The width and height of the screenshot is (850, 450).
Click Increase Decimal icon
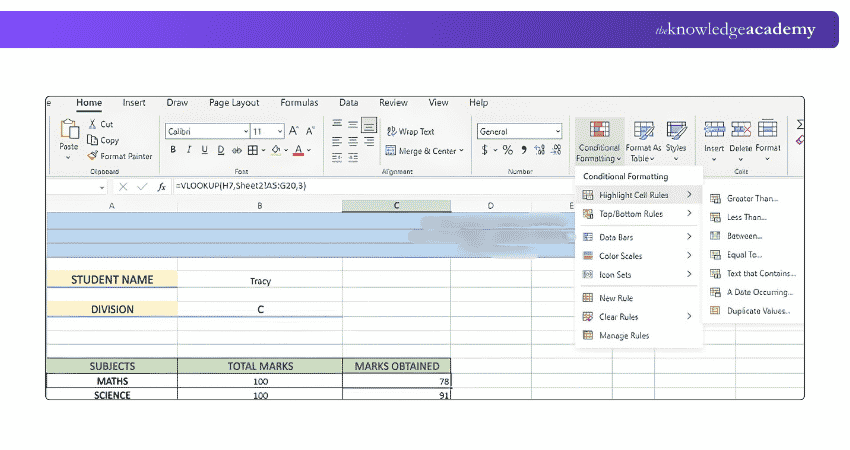pyautogui.click(x=539, y=150)
